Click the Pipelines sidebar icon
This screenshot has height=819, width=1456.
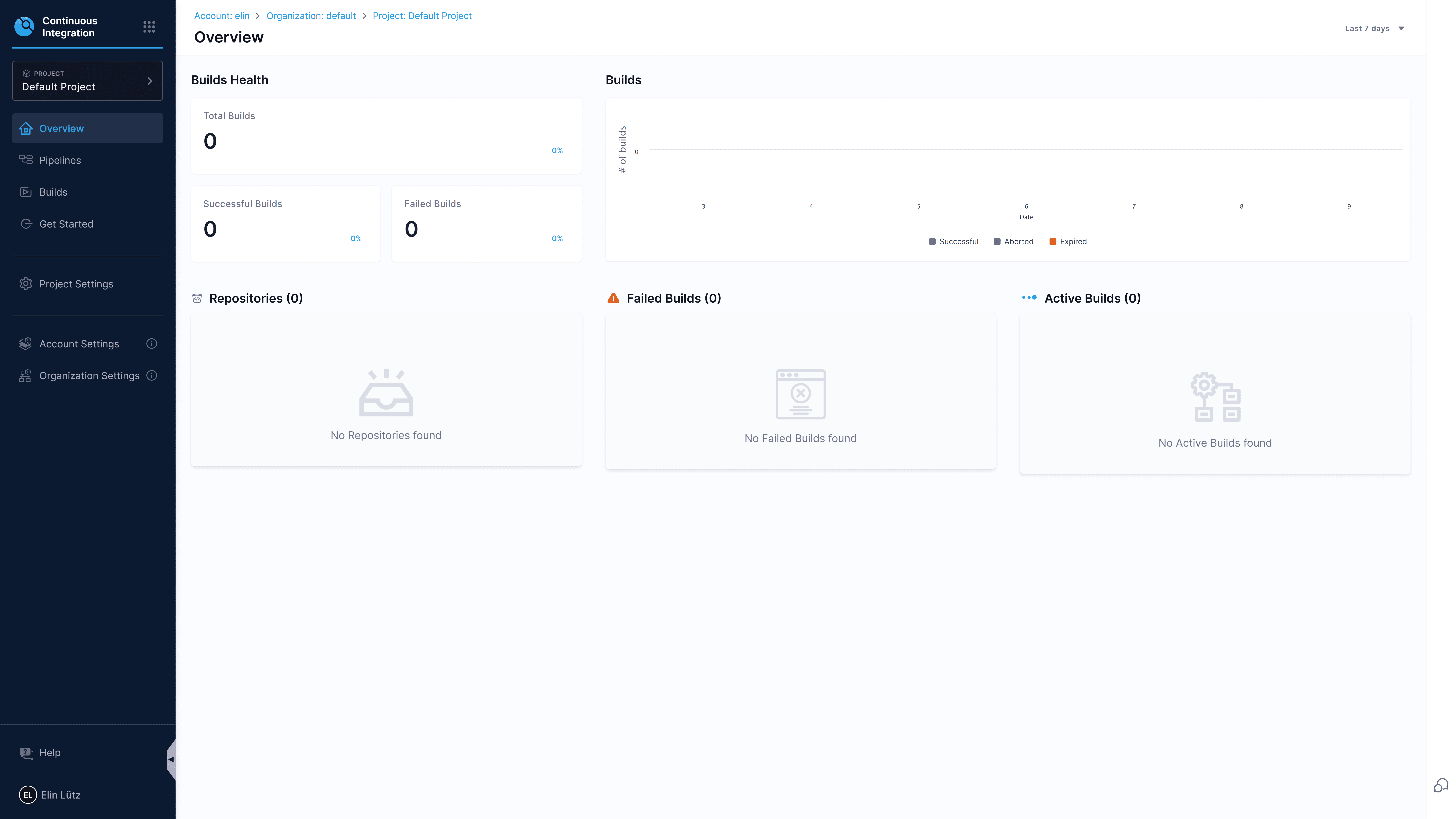tap(26, 160)
